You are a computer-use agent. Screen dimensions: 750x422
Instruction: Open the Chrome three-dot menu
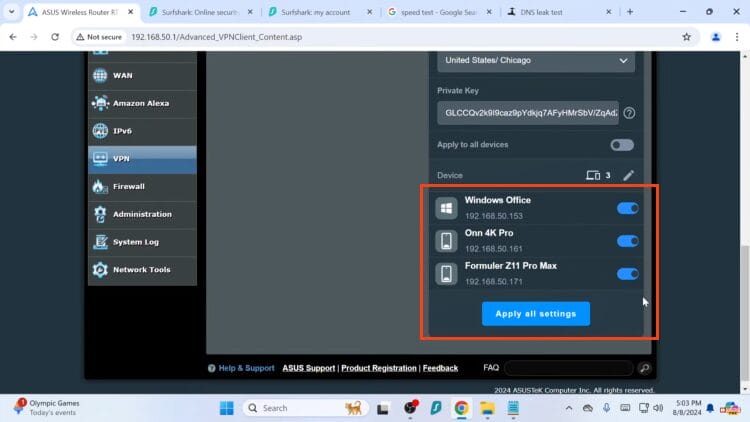coord(737,37)
